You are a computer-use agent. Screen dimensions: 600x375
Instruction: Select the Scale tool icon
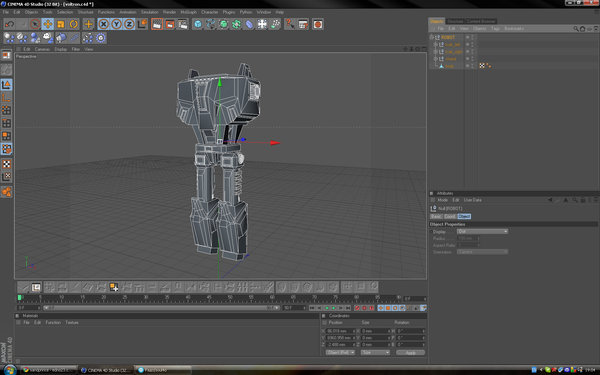tap(60, 24)
